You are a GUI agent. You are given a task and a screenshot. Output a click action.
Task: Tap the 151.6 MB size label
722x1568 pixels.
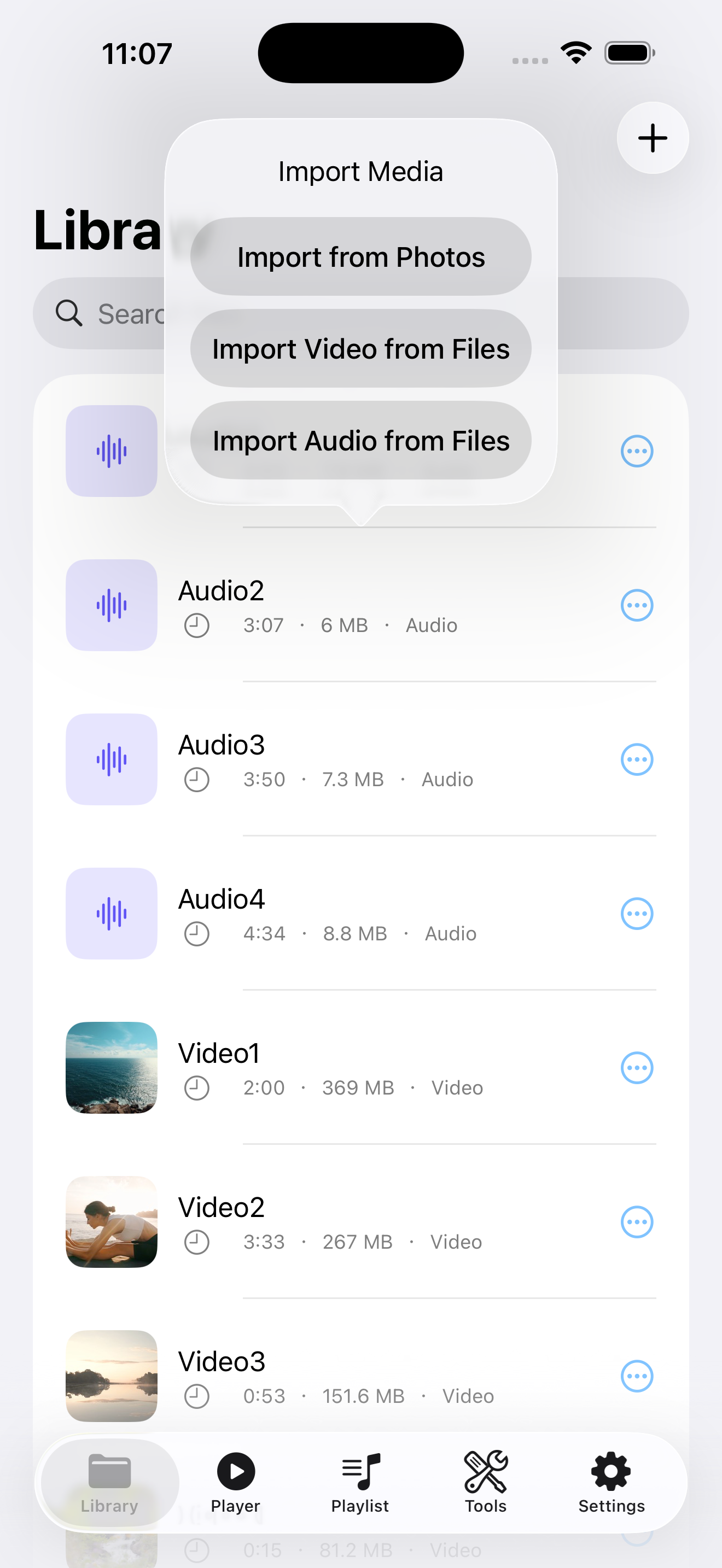[363, 1395]
